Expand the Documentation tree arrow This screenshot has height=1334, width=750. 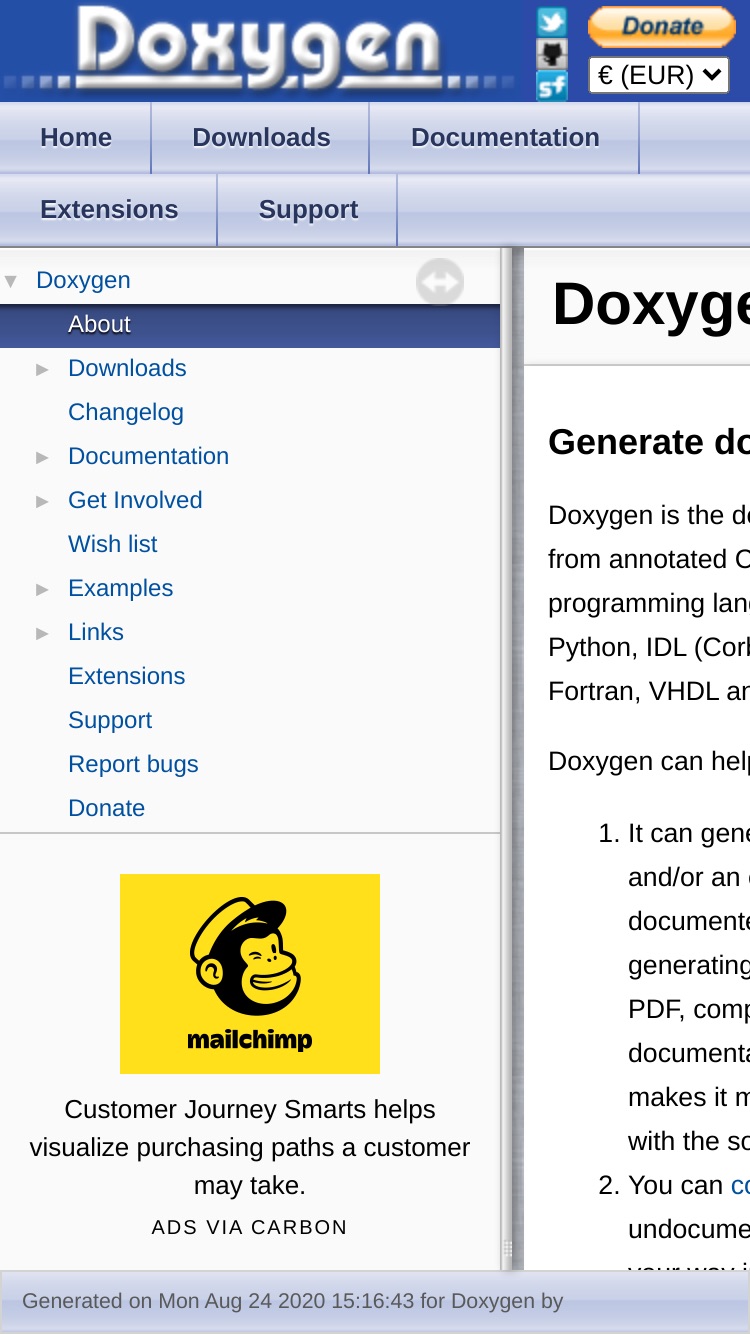[x=43, y=457]
